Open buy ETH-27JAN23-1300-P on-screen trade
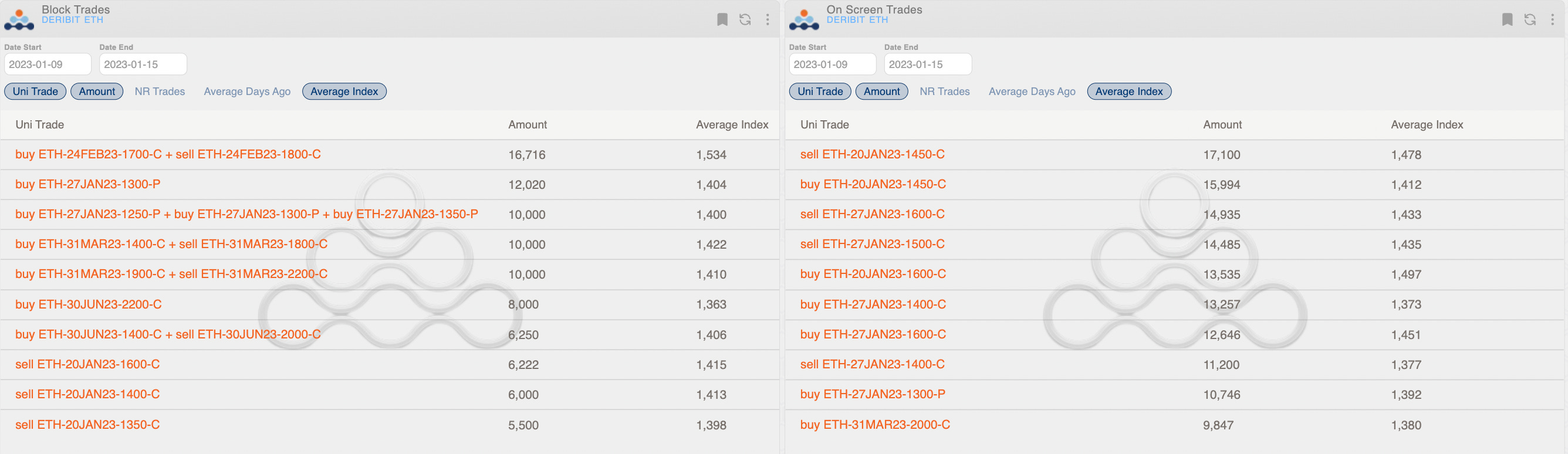This screenshot has width=1568, height=454. pyautogui.click(x=872, y=394)
